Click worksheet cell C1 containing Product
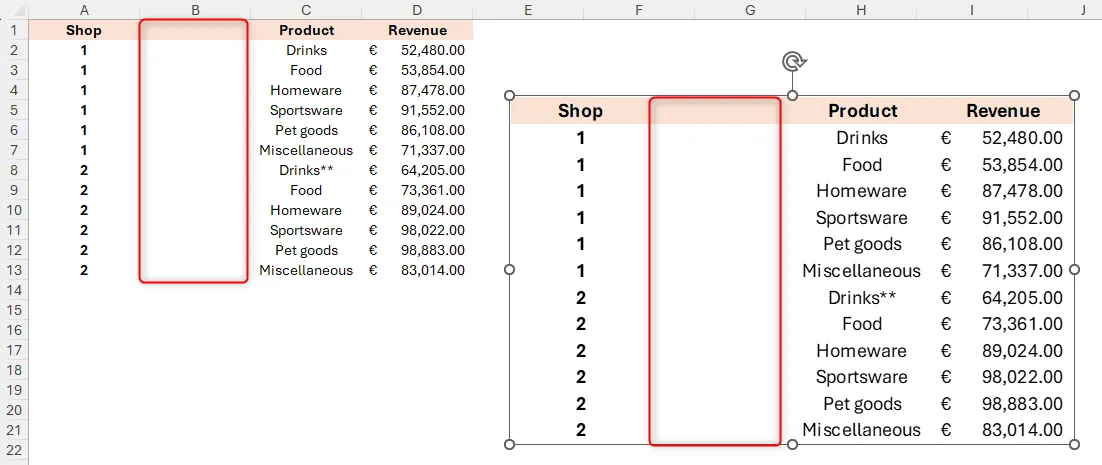This screenshot has height=465, width=1102. tap(306, 30)
